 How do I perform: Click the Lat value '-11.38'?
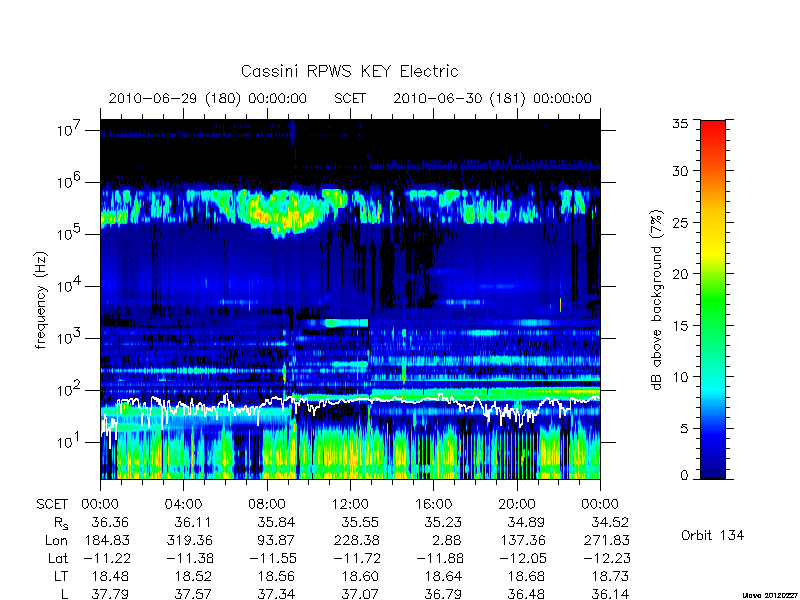pos(189,558)
